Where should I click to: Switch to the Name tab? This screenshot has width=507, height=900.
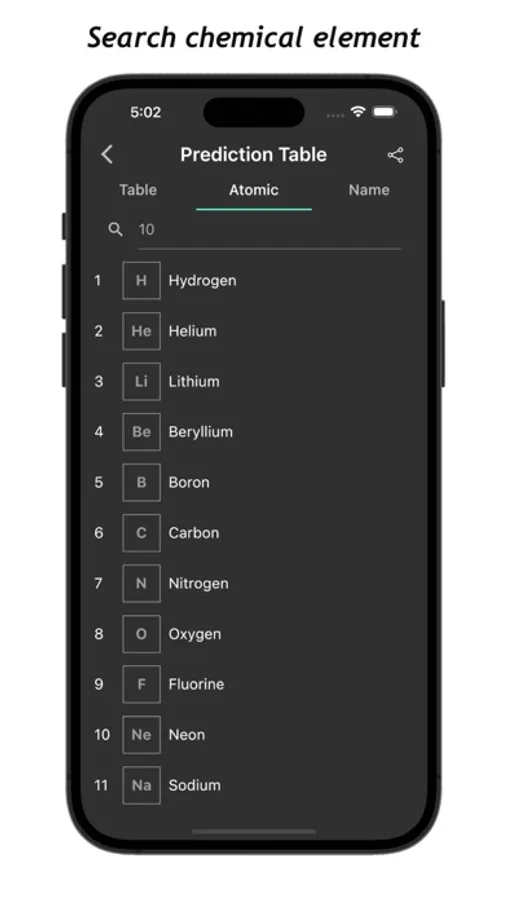tap(369, 190)
